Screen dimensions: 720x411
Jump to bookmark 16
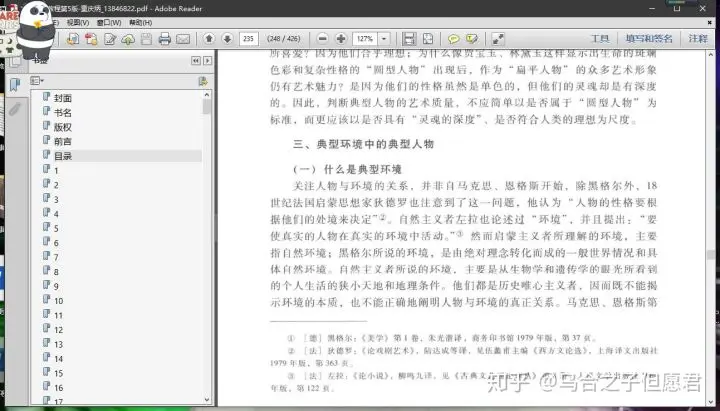tap(58, 388)
